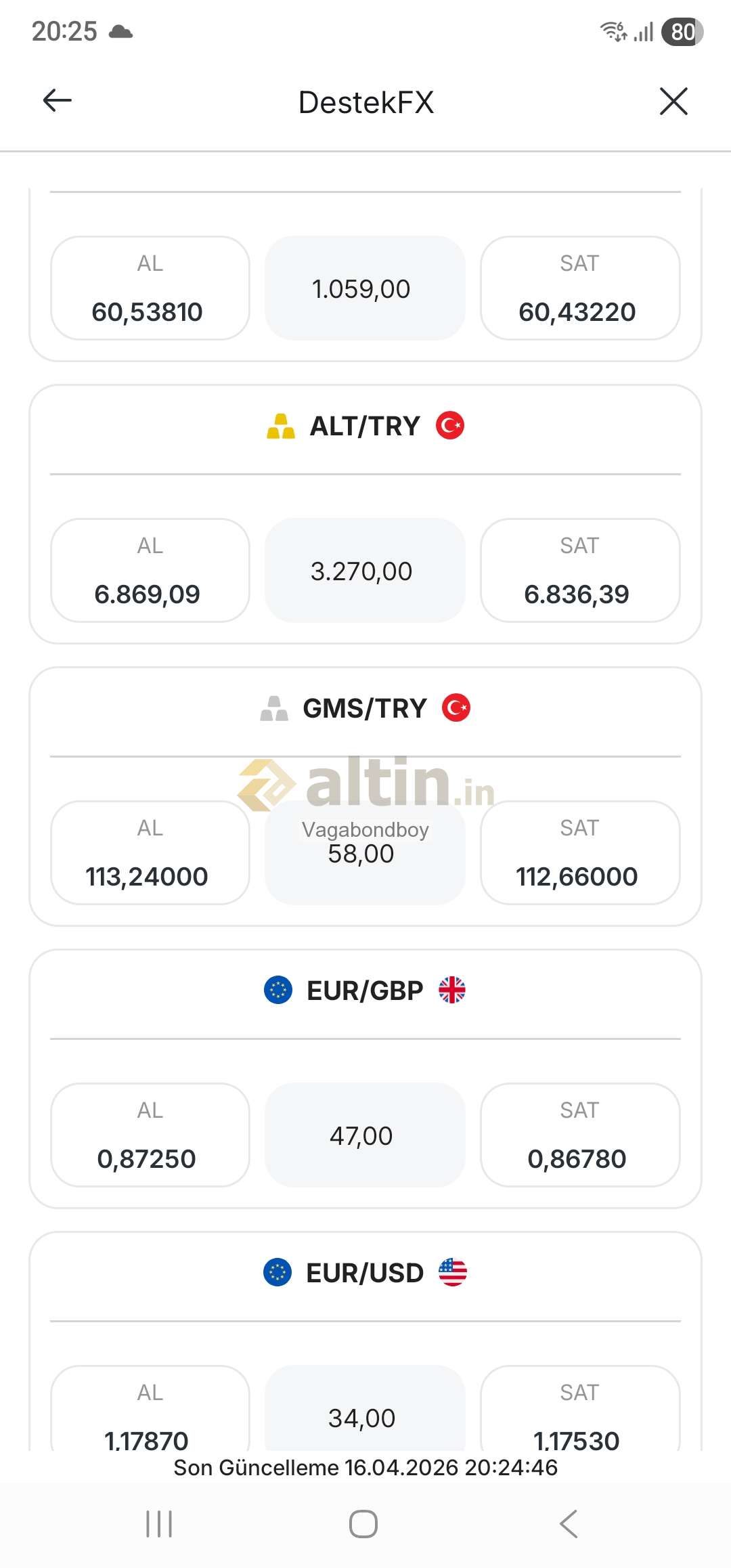Tap the UK flag beside EUR/GBP
This screenshot has height=1568, width=731.
452,990
